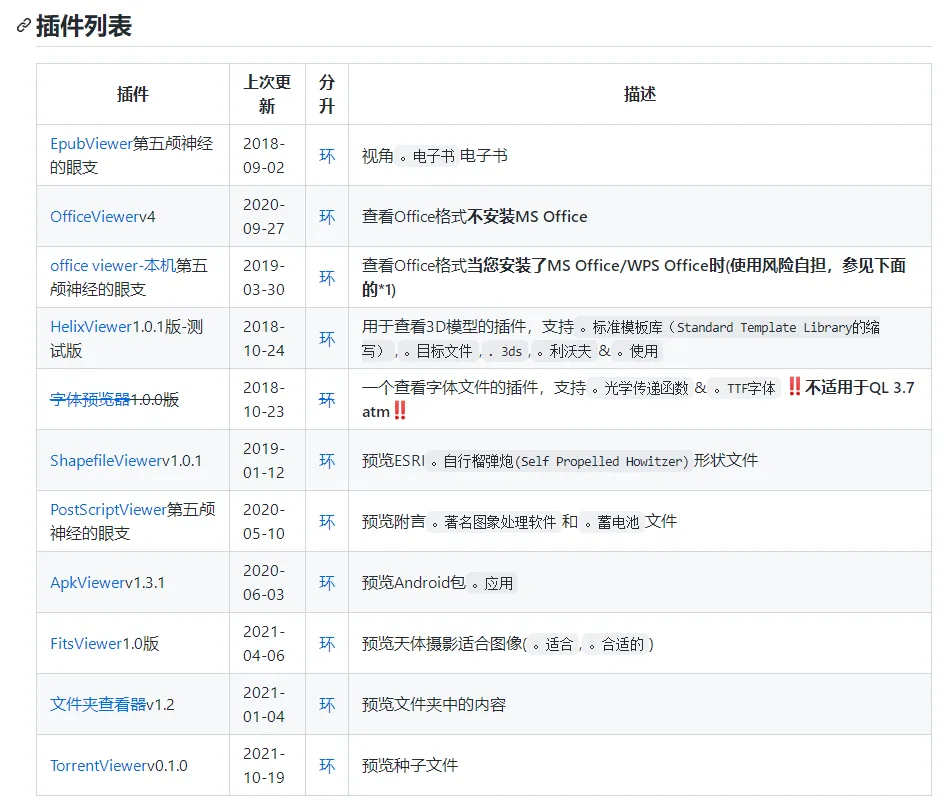
Task: Click the date 2020-06-03
Action: [264, 583]
